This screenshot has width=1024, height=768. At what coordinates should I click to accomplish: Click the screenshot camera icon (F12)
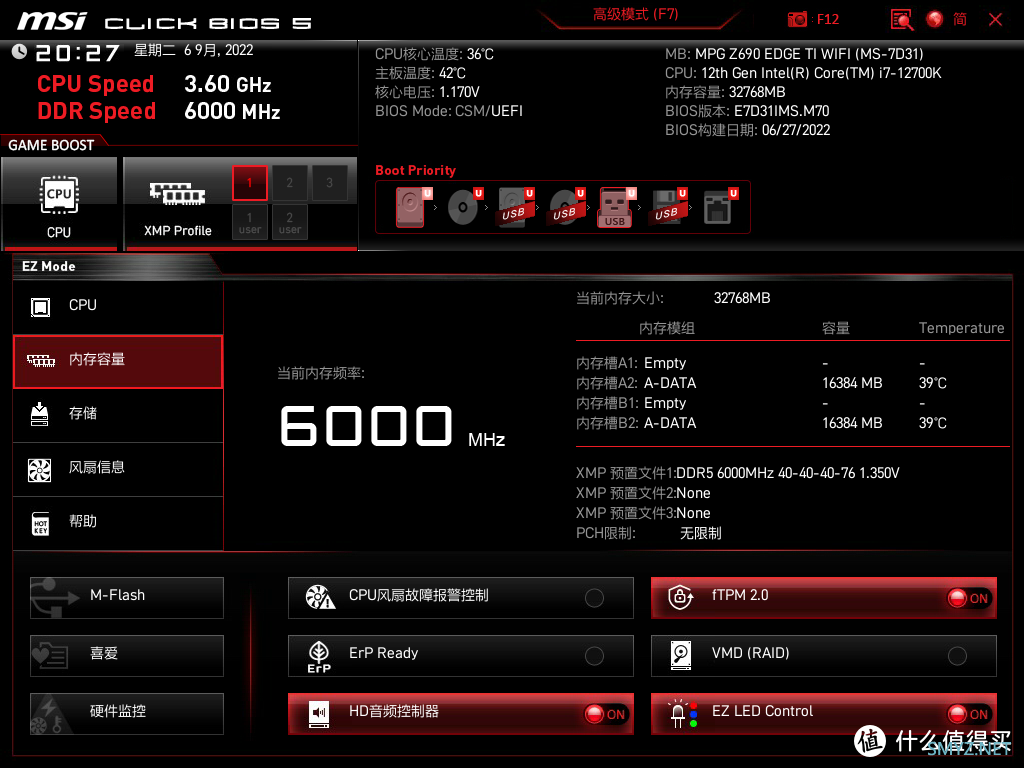point(797,20)
